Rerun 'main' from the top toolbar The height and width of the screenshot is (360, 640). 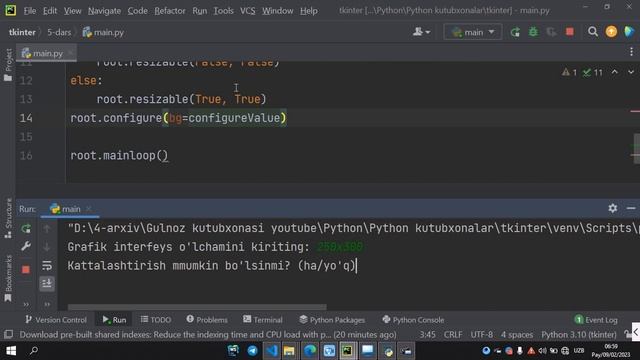515,32
